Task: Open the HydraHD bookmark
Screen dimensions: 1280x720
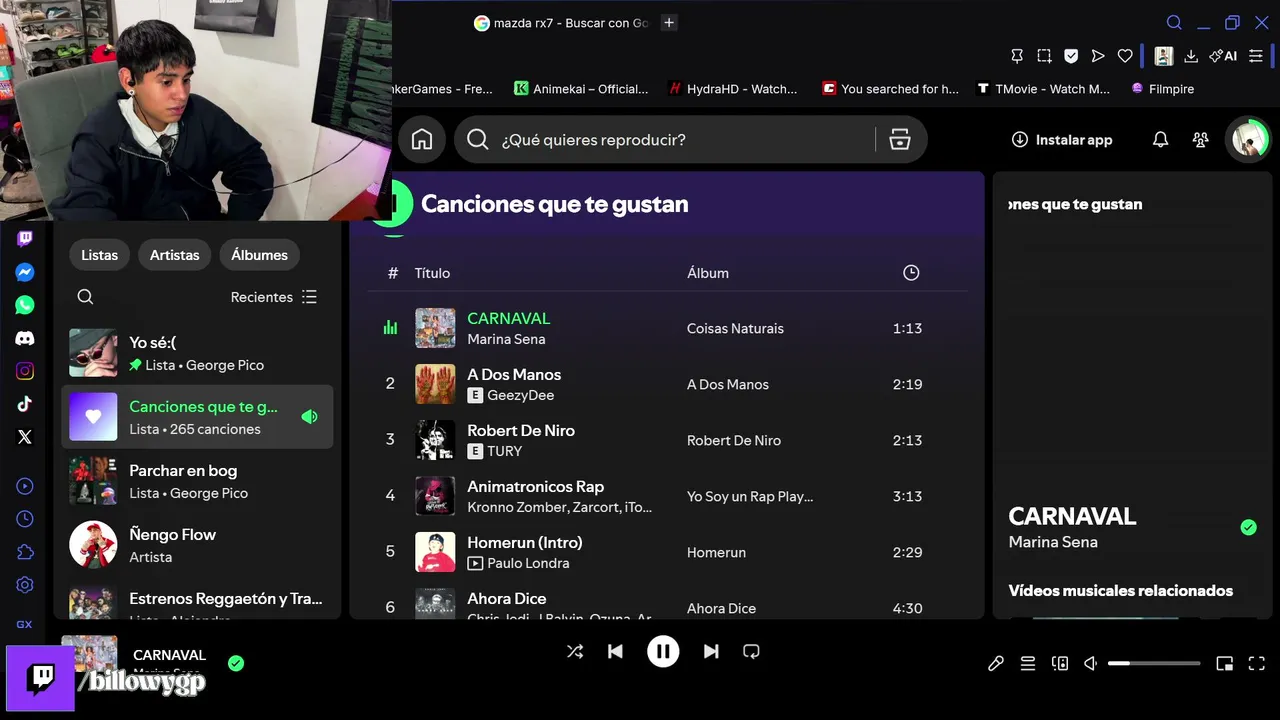Action: click(733, 89)
